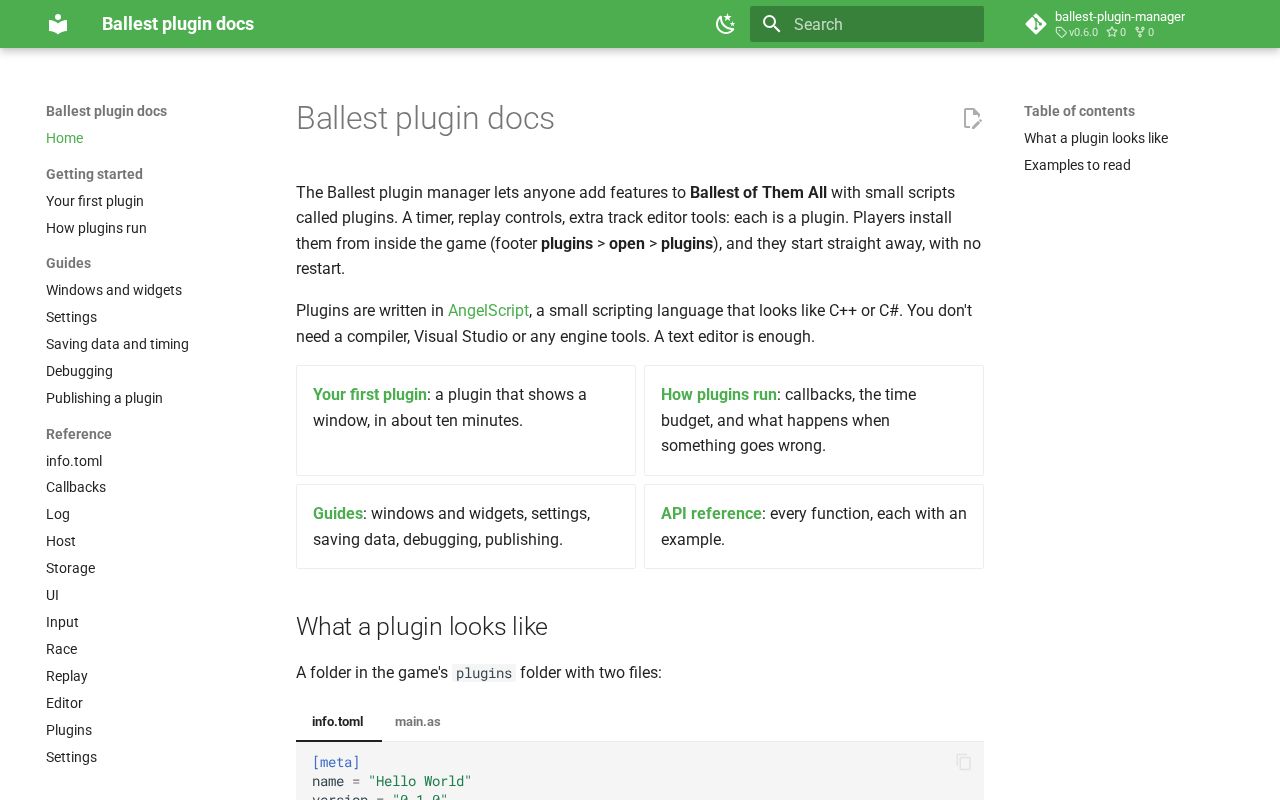Open the Debugging guide

79,371
